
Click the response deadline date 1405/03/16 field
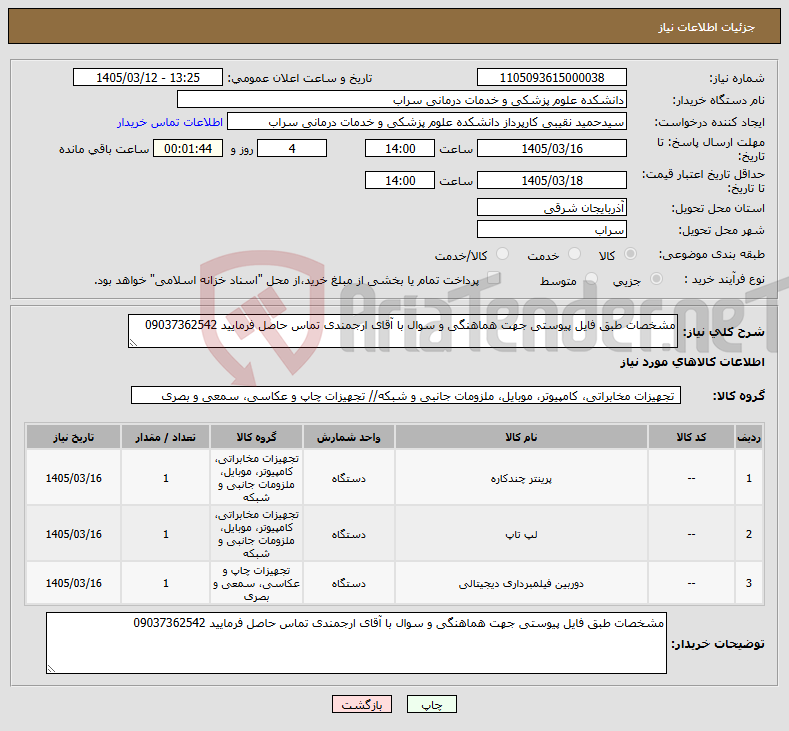(551, 148)
